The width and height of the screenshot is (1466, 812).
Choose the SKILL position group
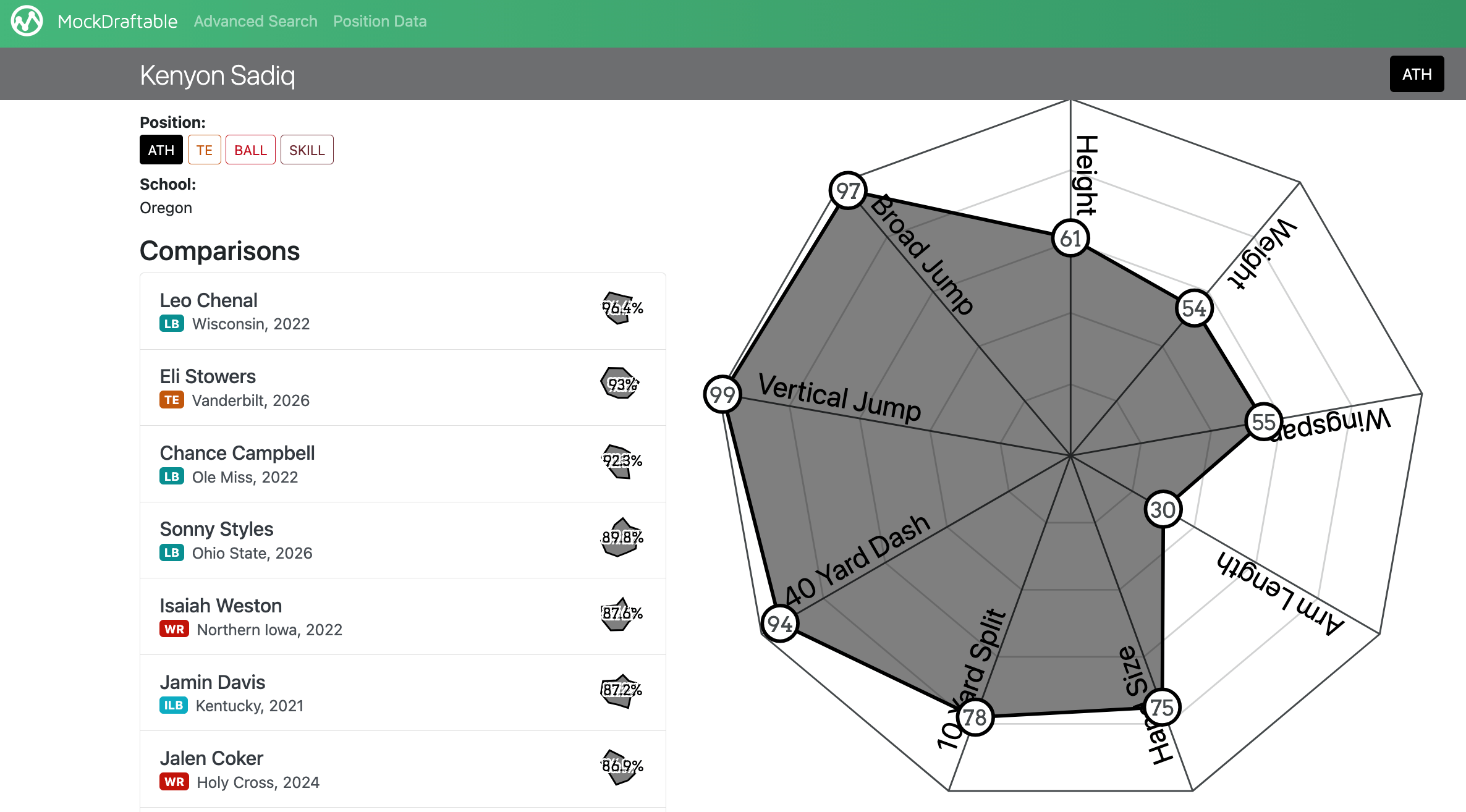[307, 150]
